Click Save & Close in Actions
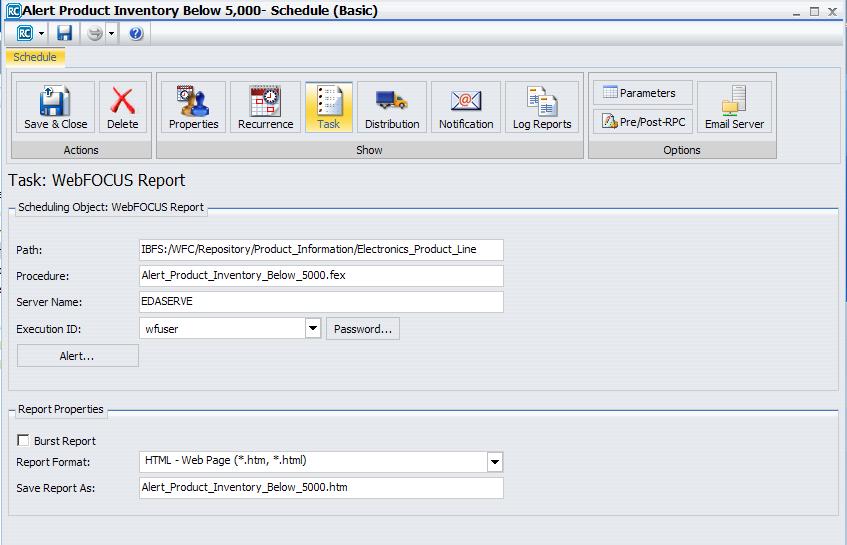847x545 pixels. [55, 107]
